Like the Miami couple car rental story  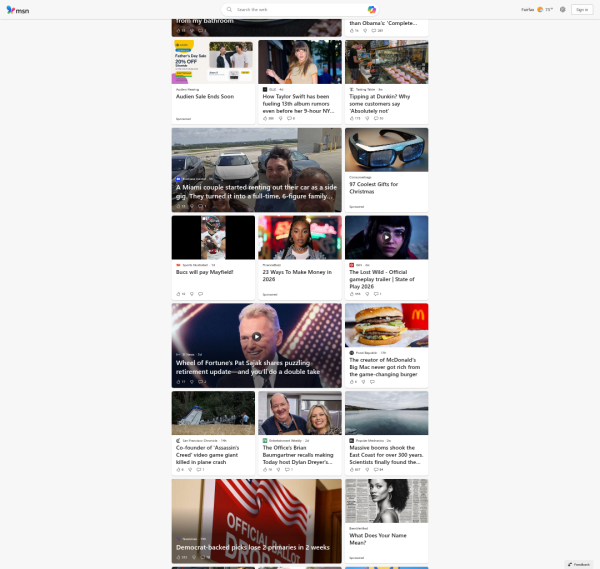pyautogui.click(x=178, y=206)
